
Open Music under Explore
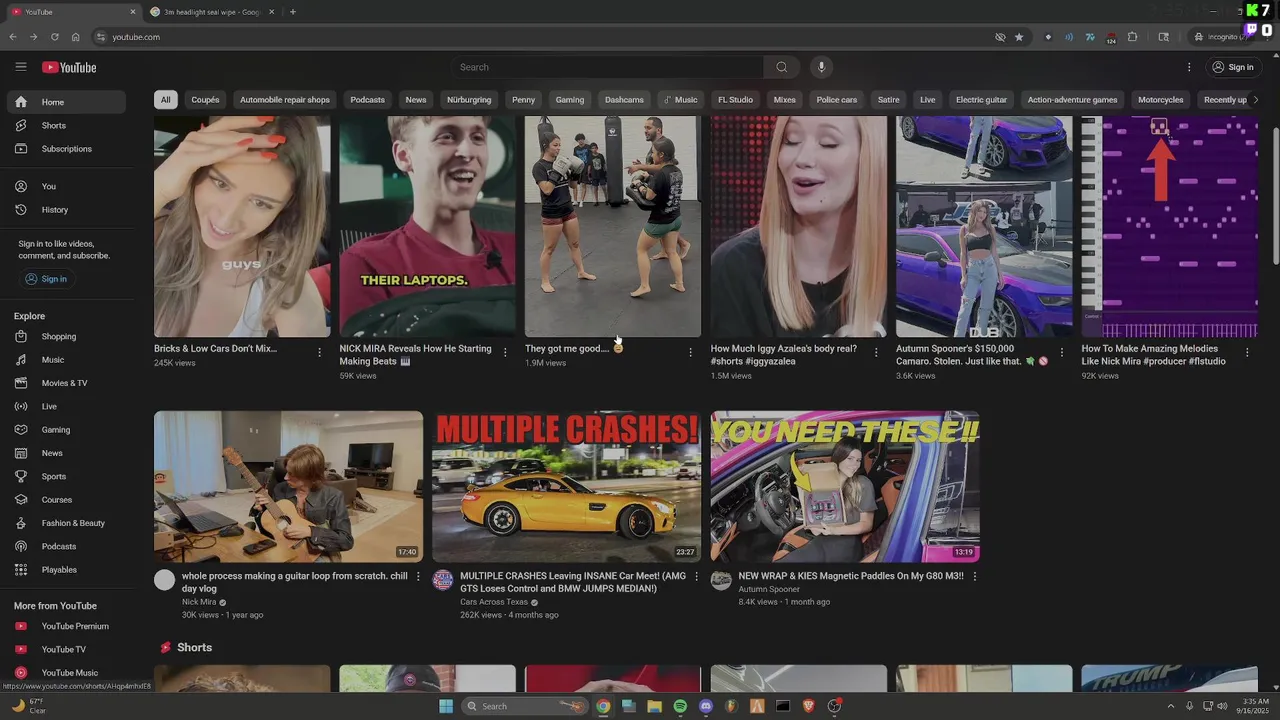[66, 360]
